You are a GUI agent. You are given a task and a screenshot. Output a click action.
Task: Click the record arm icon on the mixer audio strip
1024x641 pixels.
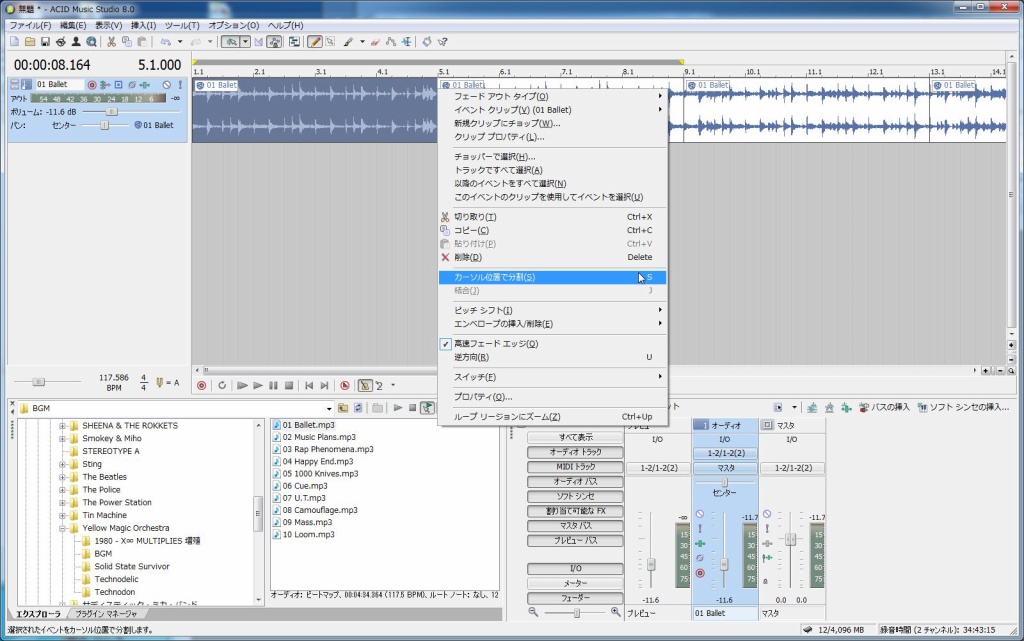700,573
